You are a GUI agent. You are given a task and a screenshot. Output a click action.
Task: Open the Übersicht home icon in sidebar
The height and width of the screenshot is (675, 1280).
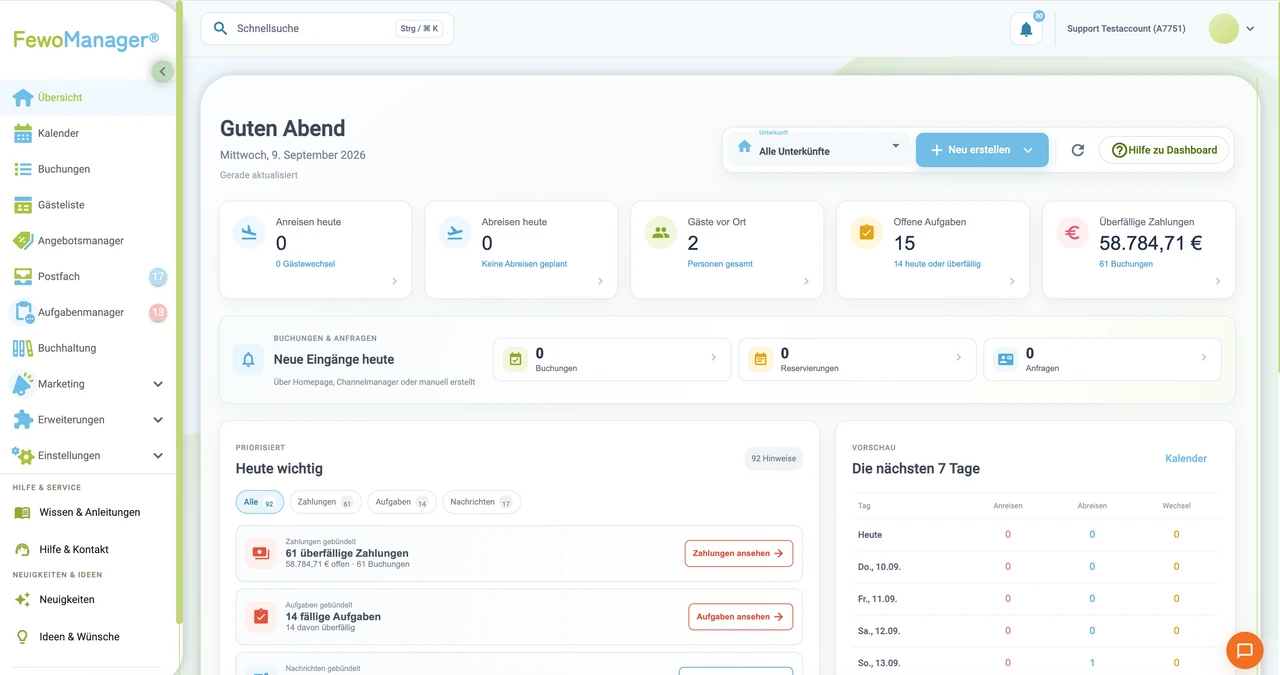(22, 97)
